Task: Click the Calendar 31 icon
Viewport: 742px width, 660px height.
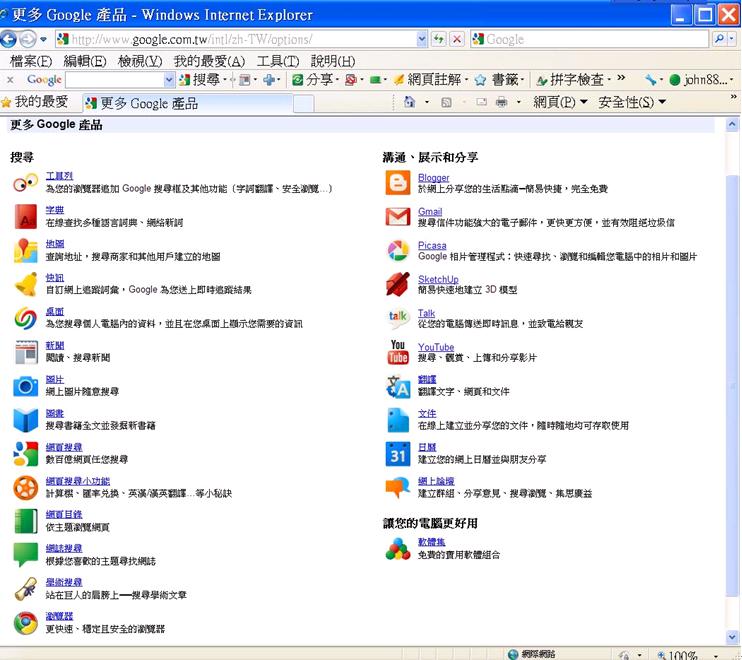Action: [x=398, y=454]
